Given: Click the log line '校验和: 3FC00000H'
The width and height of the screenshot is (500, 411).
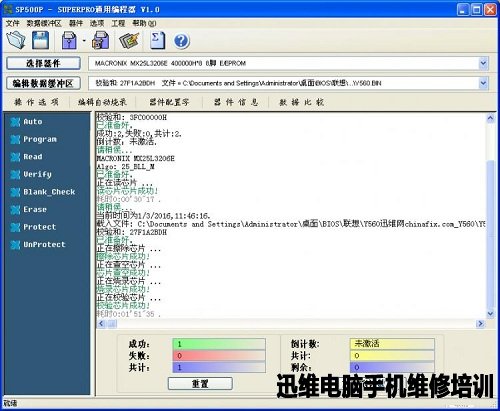Looking at the screenshot, I should pyautogui.click(x=131, y=117).
